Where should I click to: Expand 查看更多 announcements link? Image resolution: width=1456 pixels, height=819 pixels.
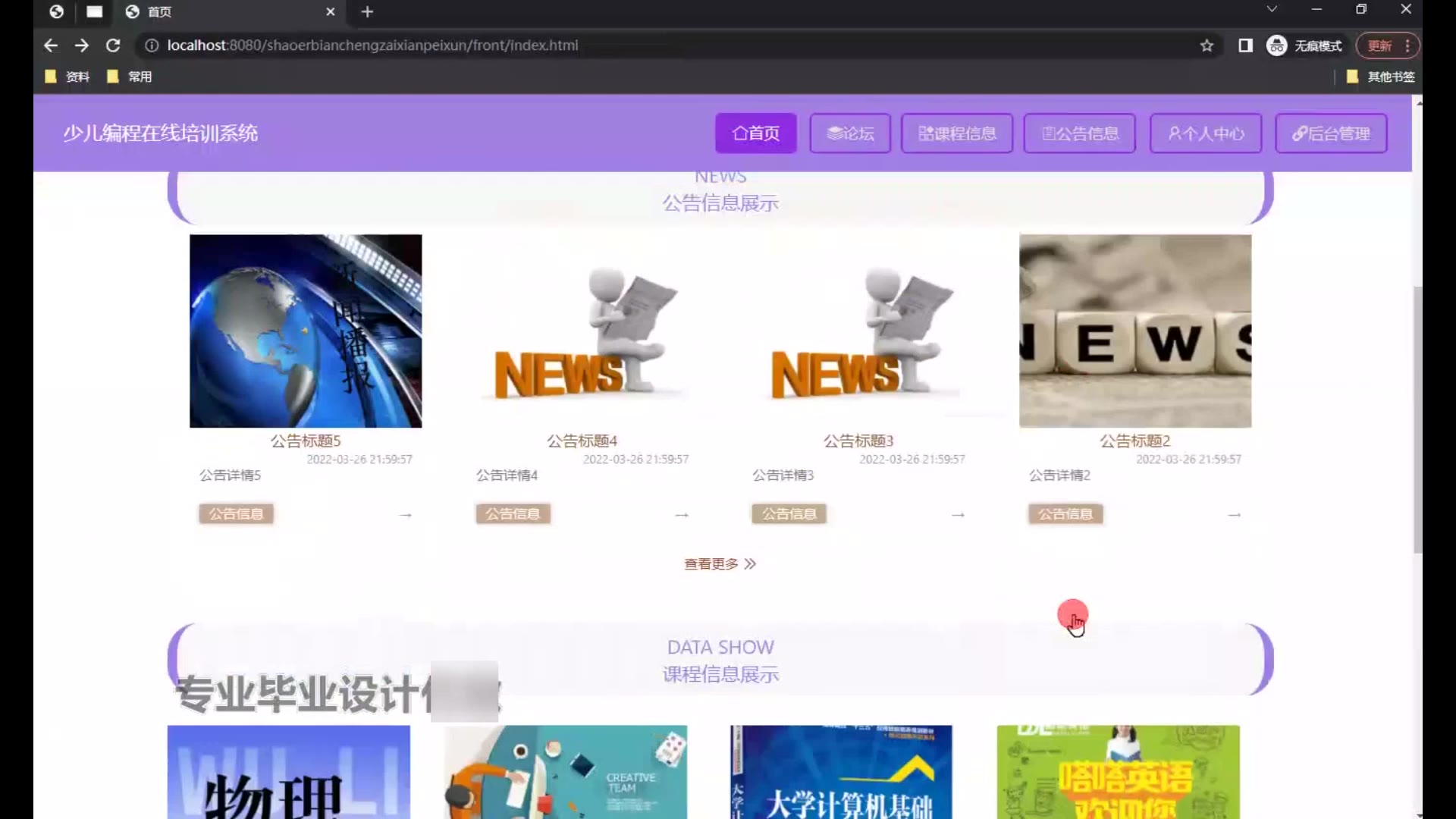tap(720, 563)
